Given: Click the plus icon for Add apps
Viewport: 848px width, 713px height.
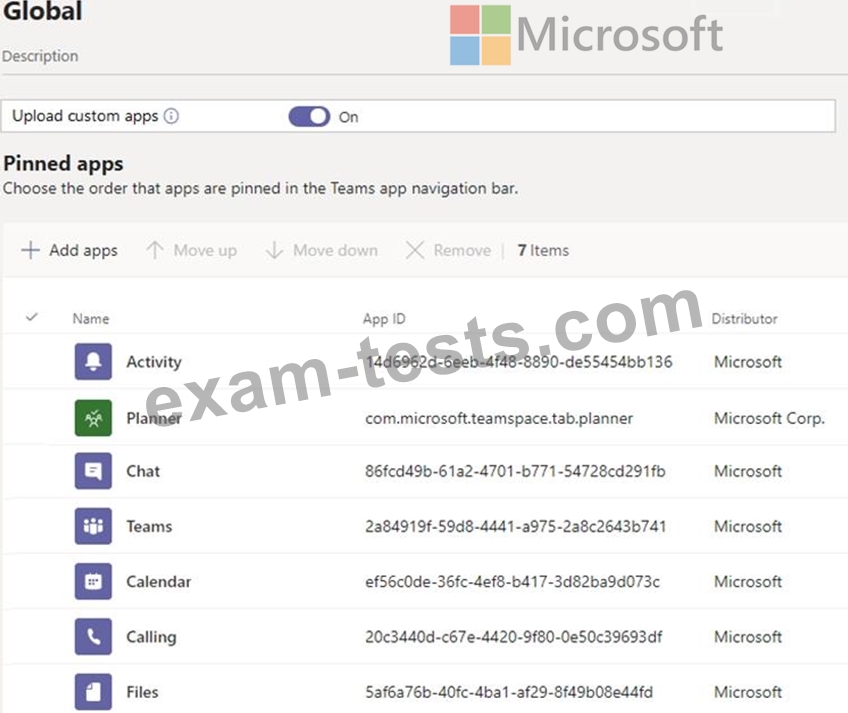Looking at the screenshot, I should coord(30,250).
